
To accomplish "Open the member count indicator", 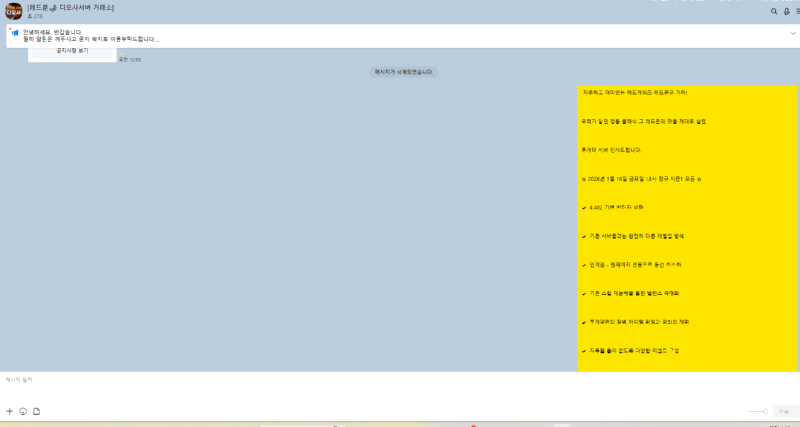I will click(35, 16).
